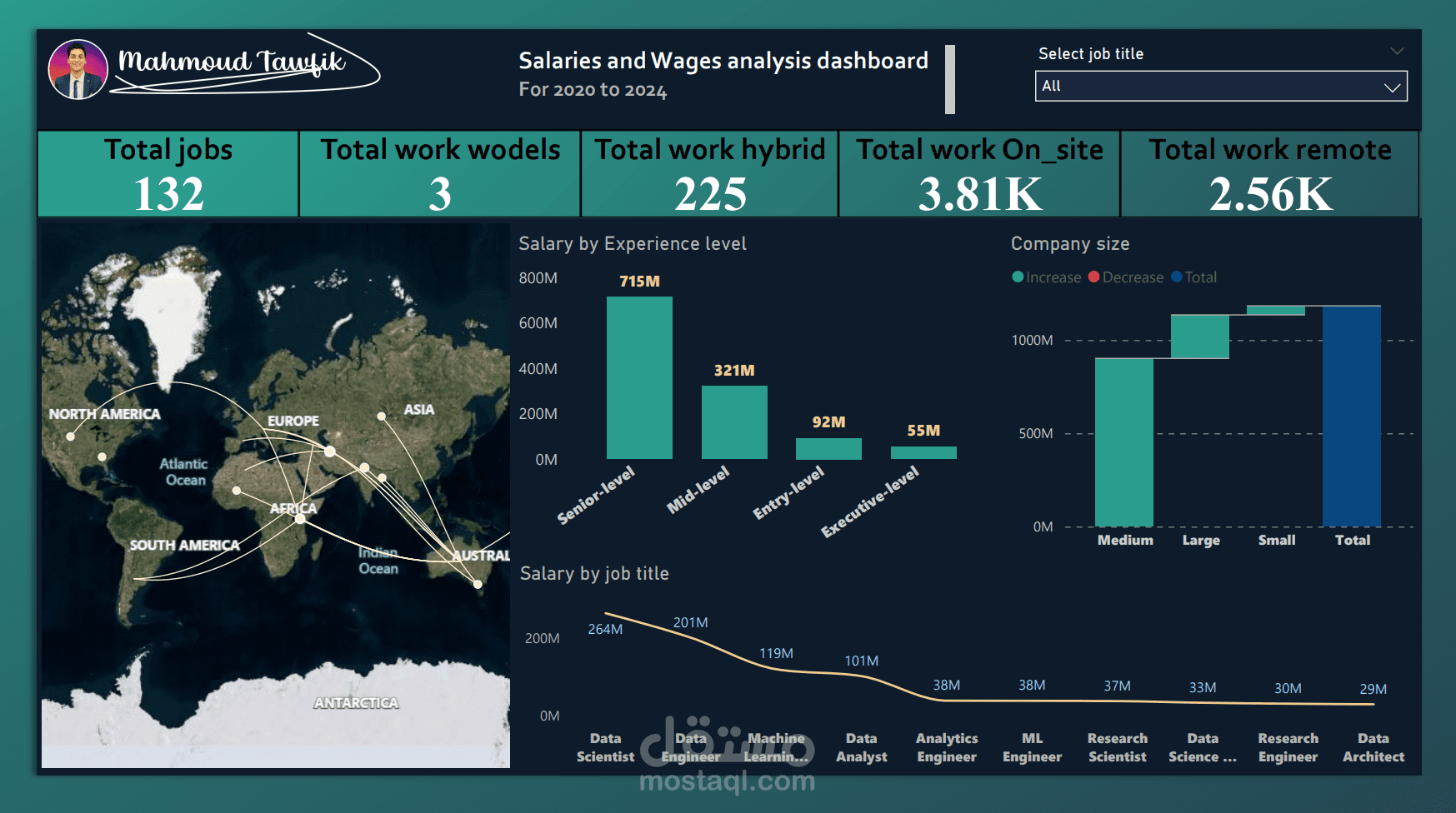The image size is (1456, 813).
Task: Click the Entry-level 92M bar
Action: [828, 449]
